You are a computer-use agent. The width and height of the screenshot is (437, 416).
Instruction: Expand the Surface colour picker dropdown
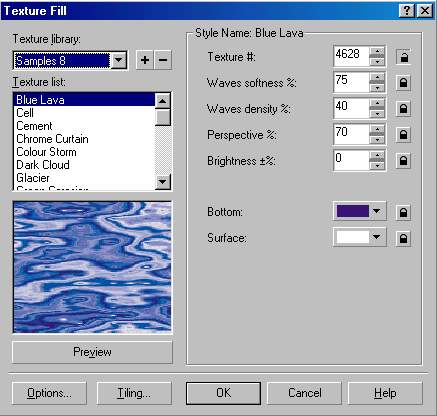coord(377,237)
